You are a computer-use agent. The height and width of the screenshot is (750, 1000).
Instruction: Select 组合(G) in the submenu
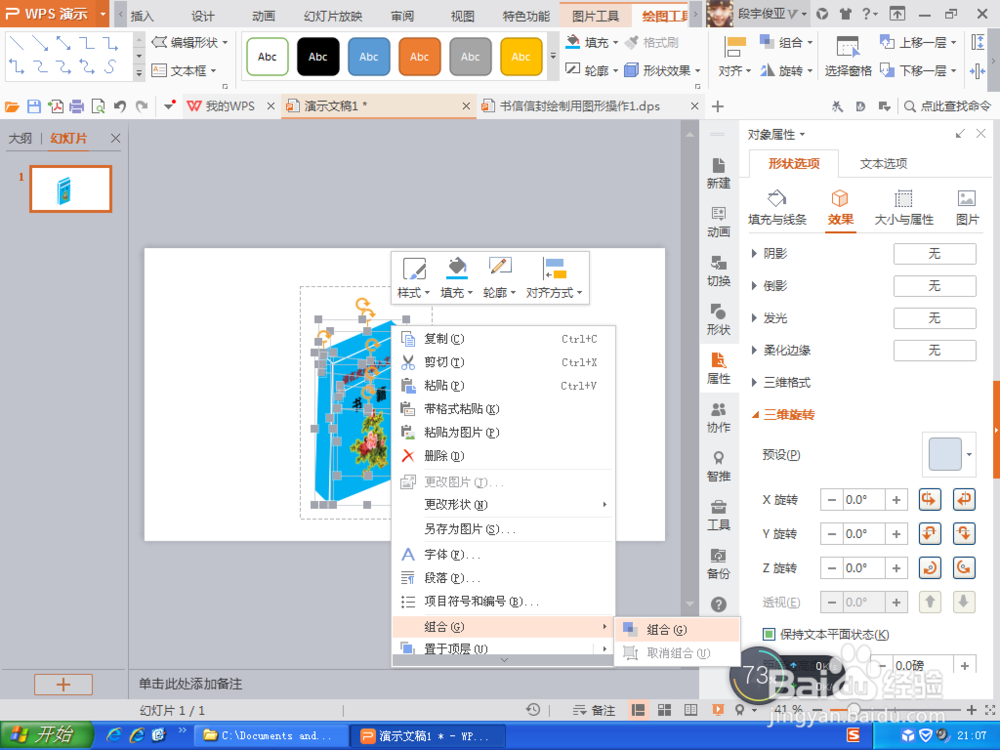point(677,629)
